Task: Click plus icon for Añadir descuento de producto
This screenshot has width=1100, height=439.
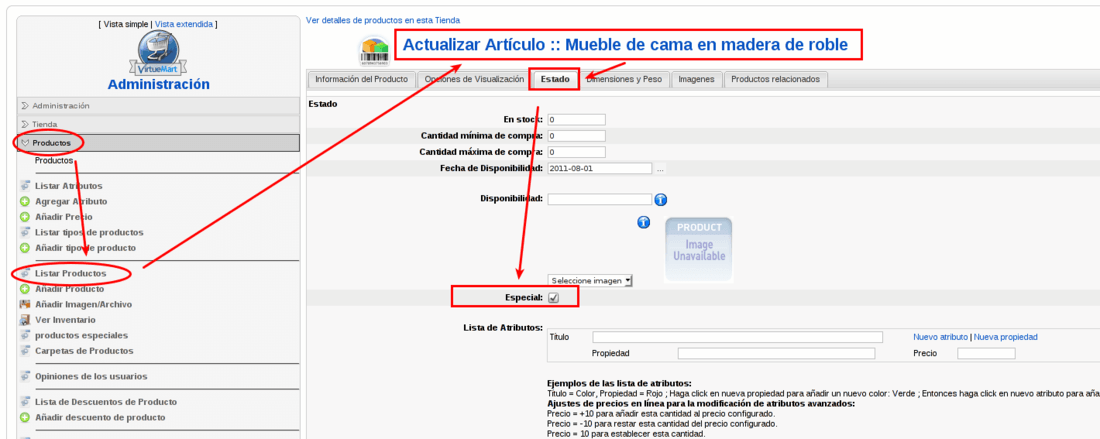Action: pyautogui.click(x=25, y=417)
